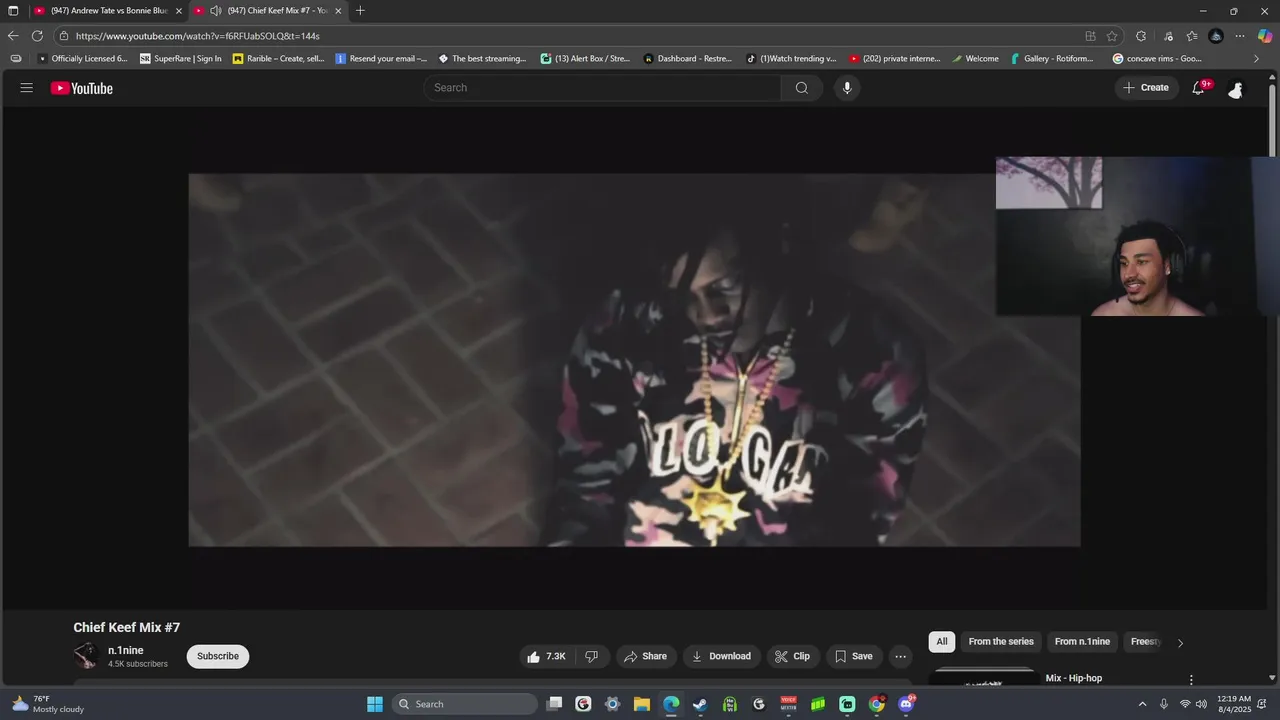
Task: Open the Alert Box / Stre... bookmark
Action: (x=586, y=59)
